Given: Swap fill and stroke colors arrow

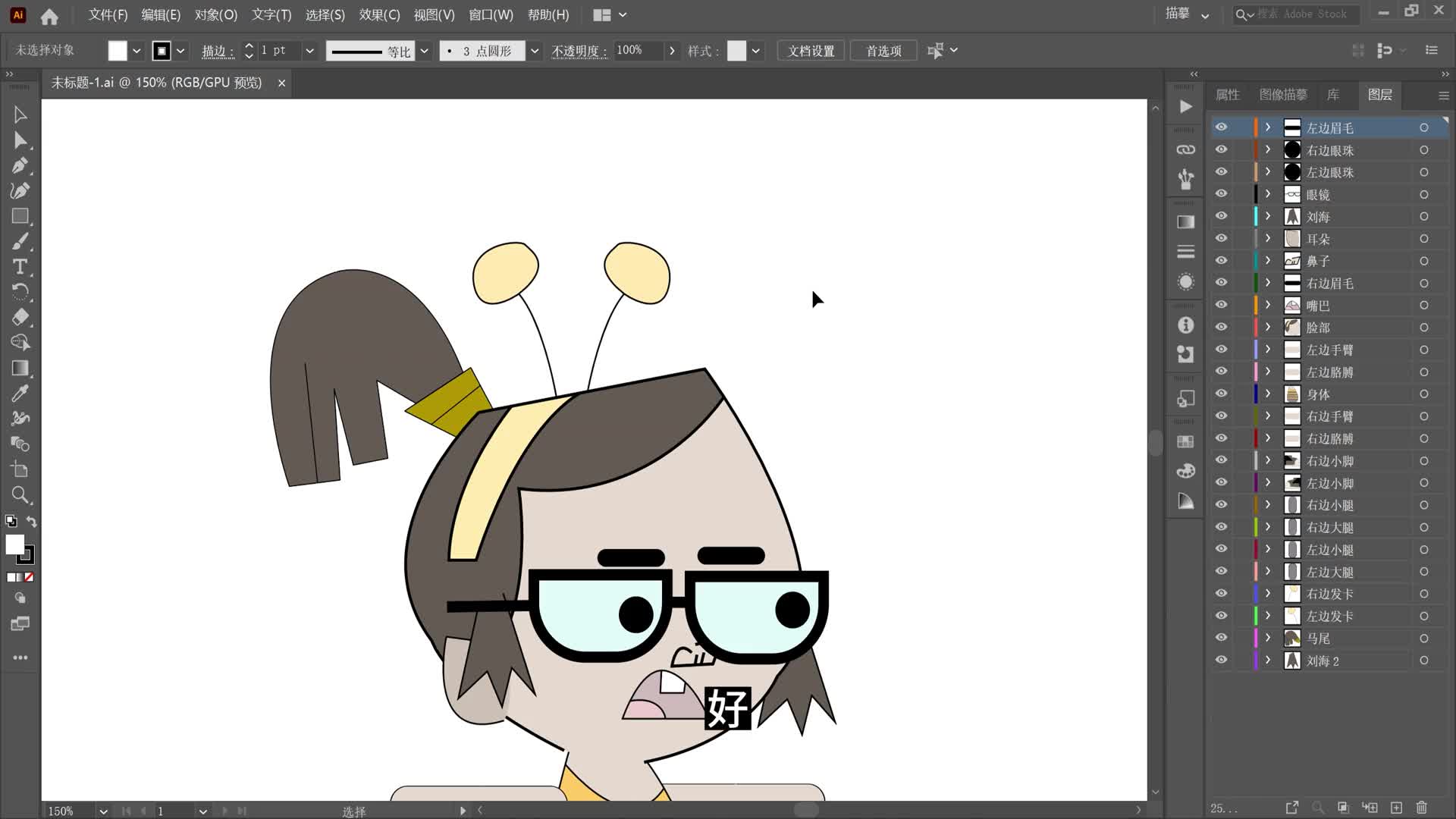Looking at the screenshot, I should (31, 521).
